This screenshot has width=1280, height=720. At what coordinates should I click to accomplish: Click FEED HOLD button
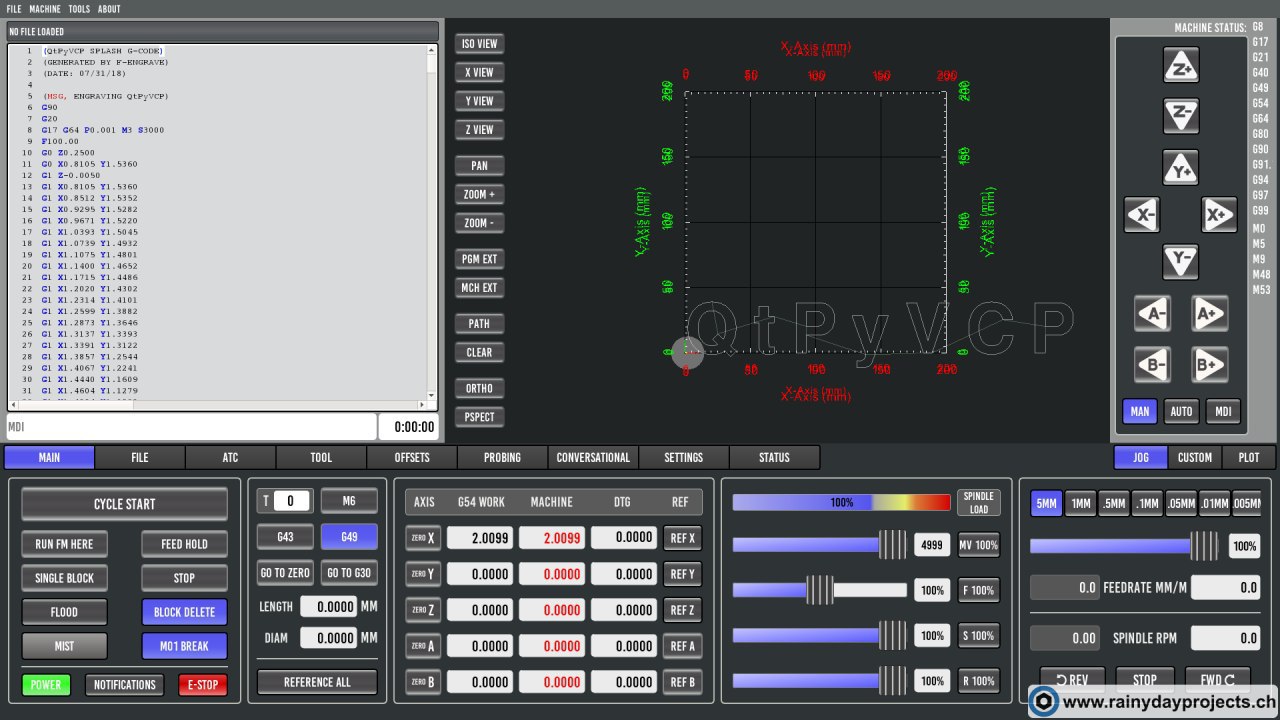tap(184, 544)
